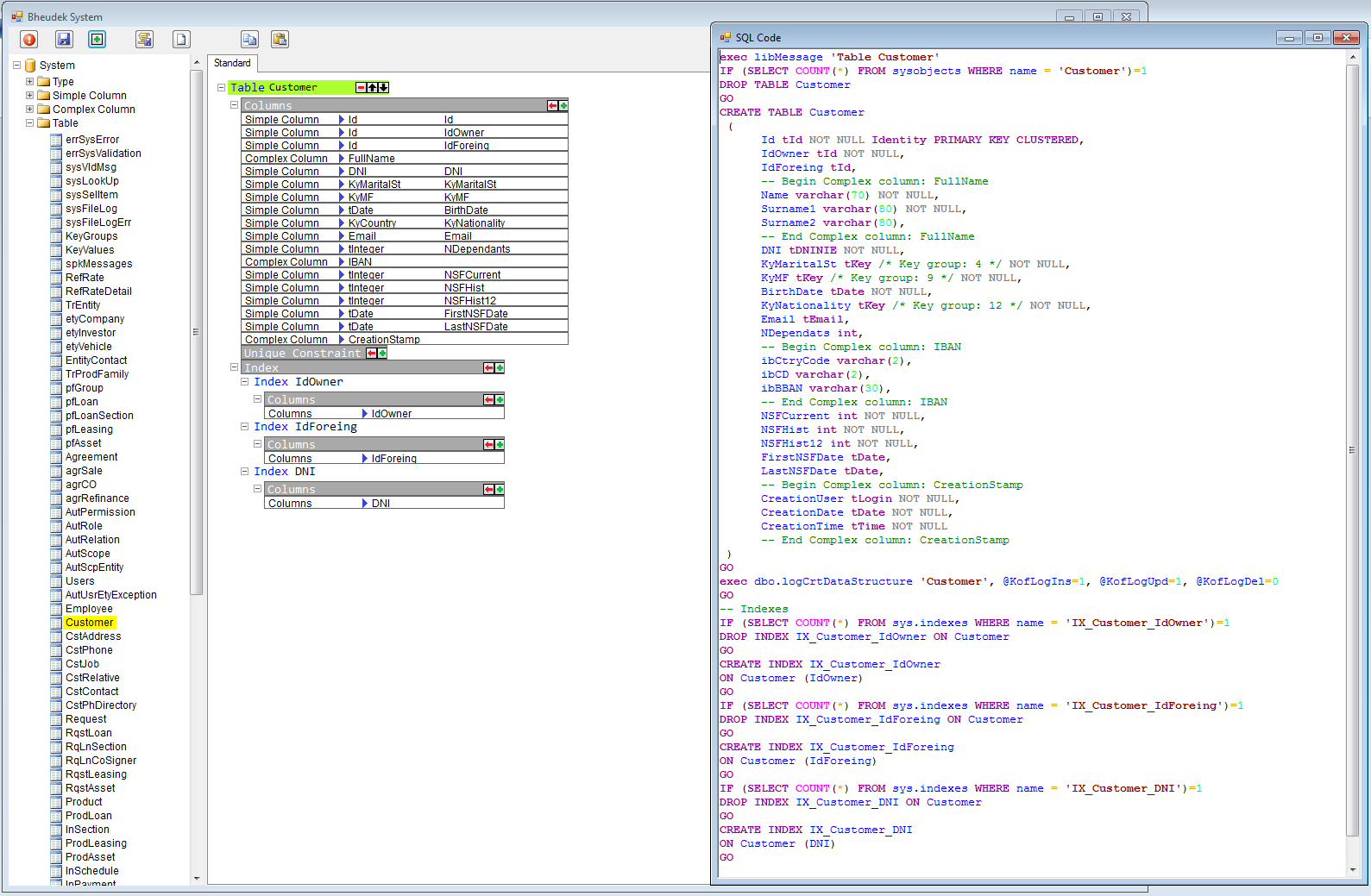Click green plus on Unique Constraint header

point(382,353)
